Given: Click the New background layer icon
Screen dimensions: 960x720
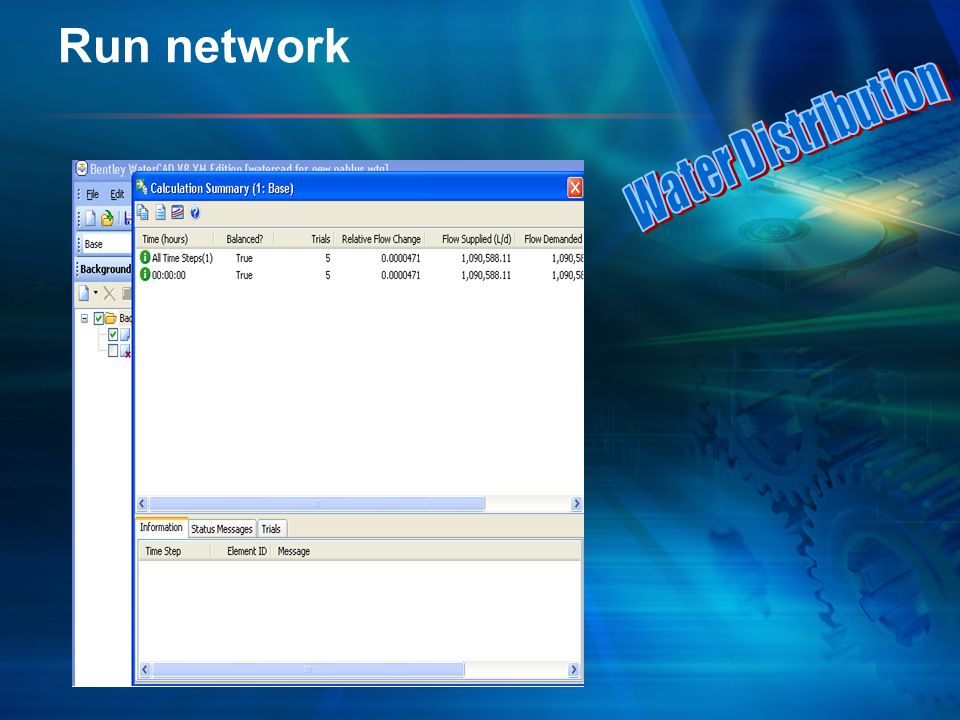Looking at the screenshot, I should pyautogui.click(x=84, y=294).
